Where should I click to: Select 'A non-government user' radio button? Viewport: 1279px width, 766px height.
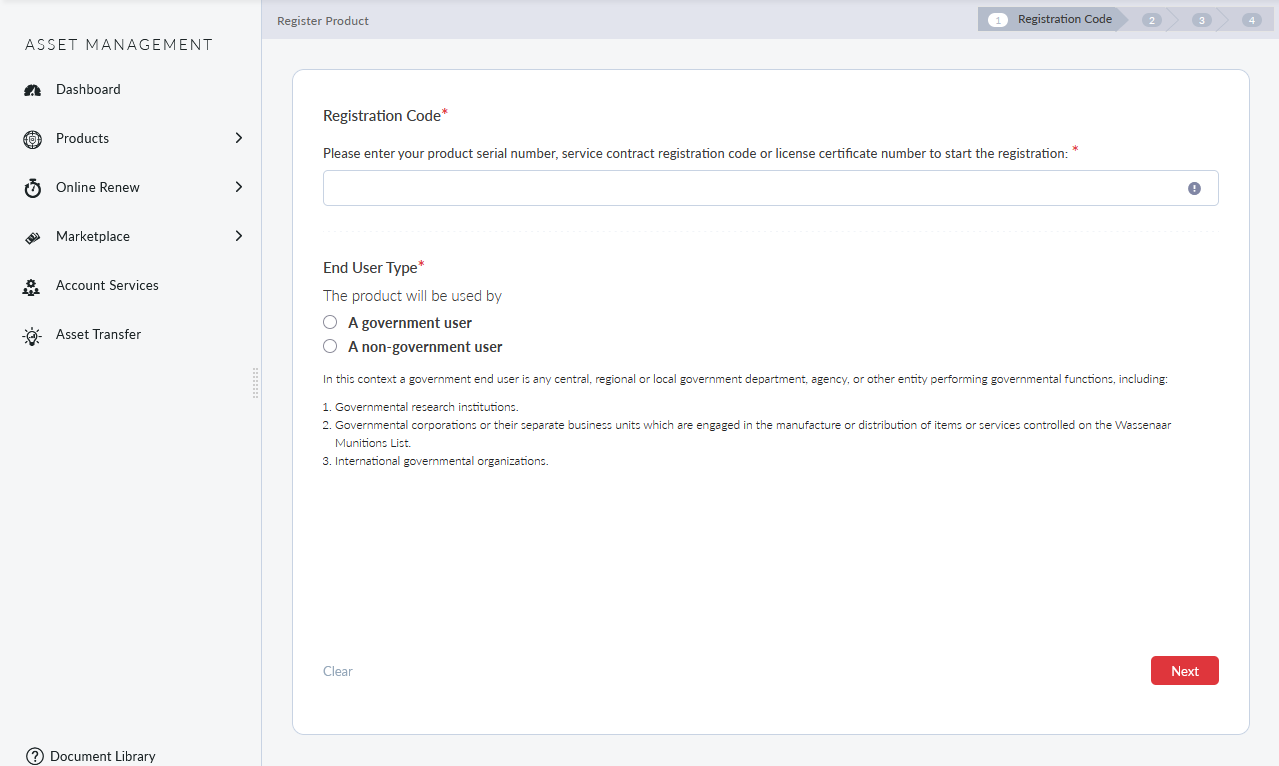(330, 346)
